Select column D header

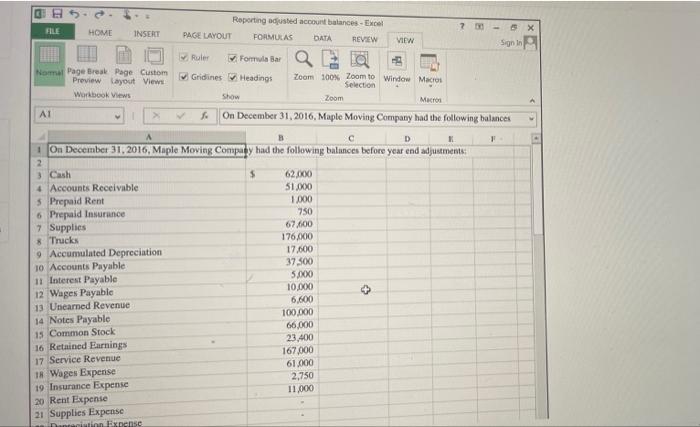(x=407, y=139)
